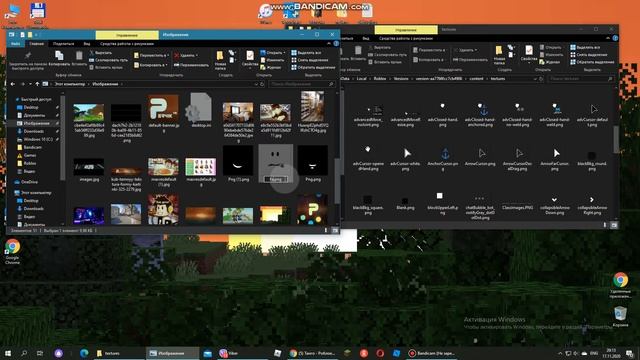The width and height of the screenshot is (640, 360).
Task: Click Журнал in Изображения window ribbon
Action: (271, 67)
